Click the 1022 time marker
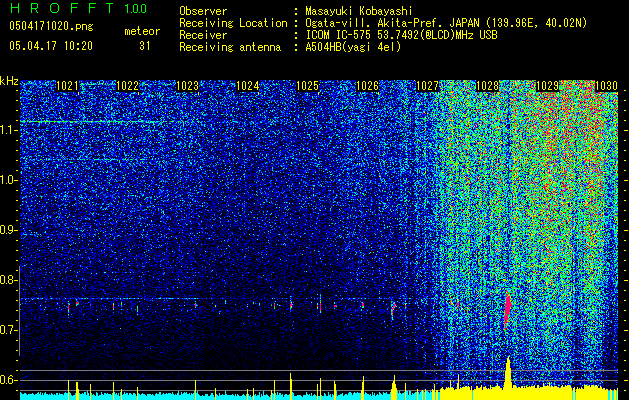Viewport: 629px width, 400px height. click(127, 86)
